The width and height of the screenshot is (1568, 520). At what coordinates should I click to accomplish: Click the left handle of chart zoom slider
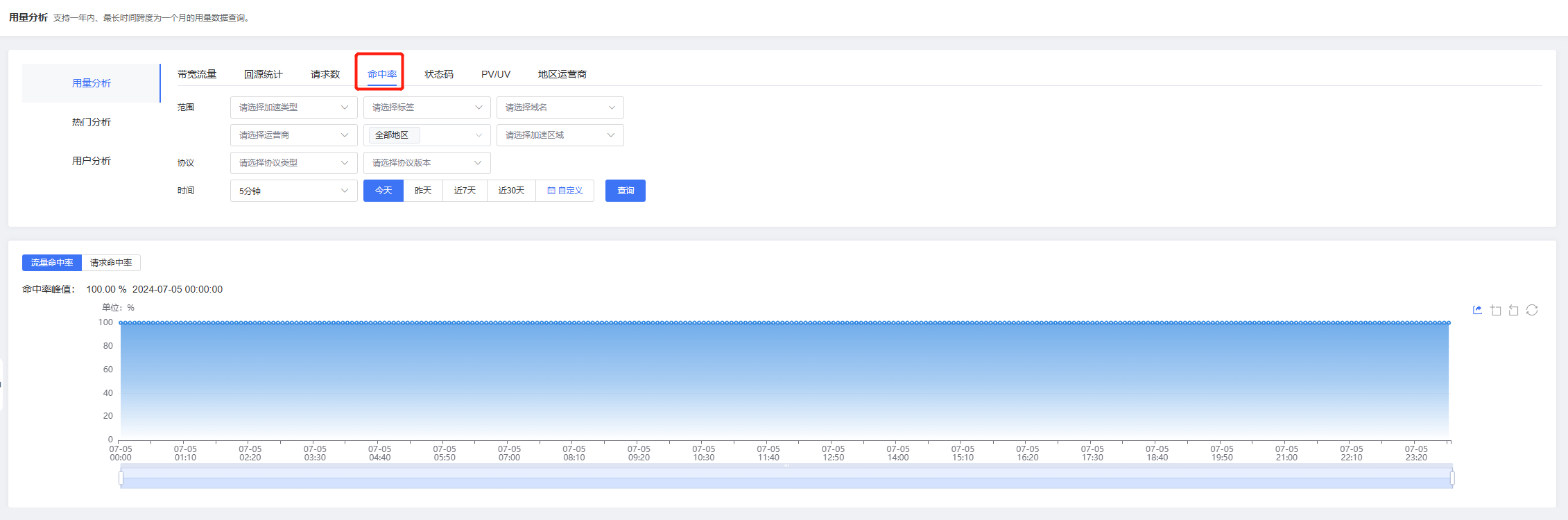[121, 478]
